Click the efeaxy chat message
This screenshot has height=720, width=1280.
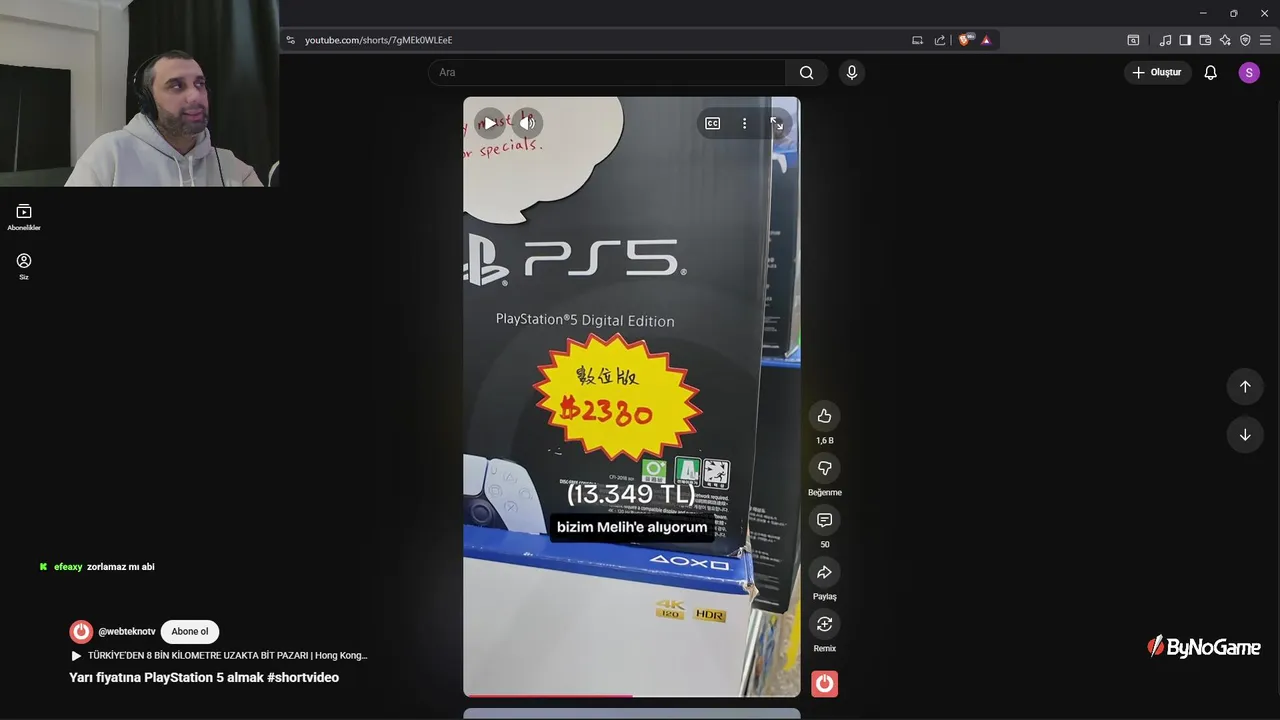[x=97, y=567]
